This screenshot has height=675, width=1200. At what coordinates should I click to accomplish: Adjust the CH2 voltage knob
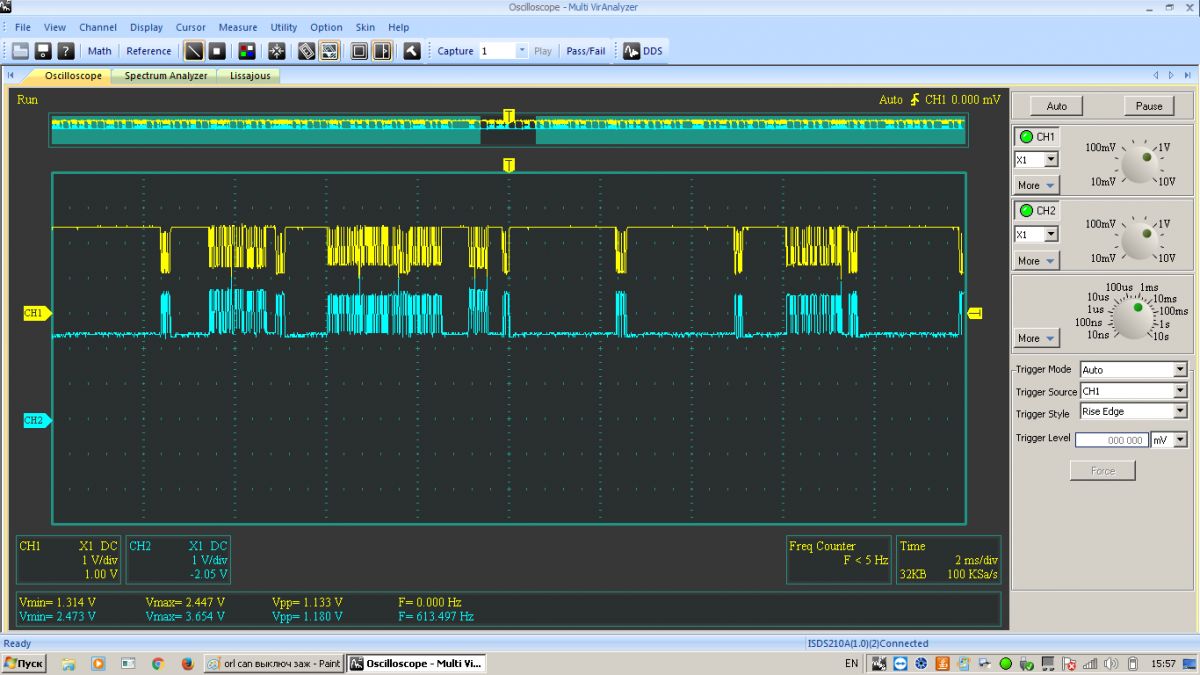click(x=1138, y=240)
